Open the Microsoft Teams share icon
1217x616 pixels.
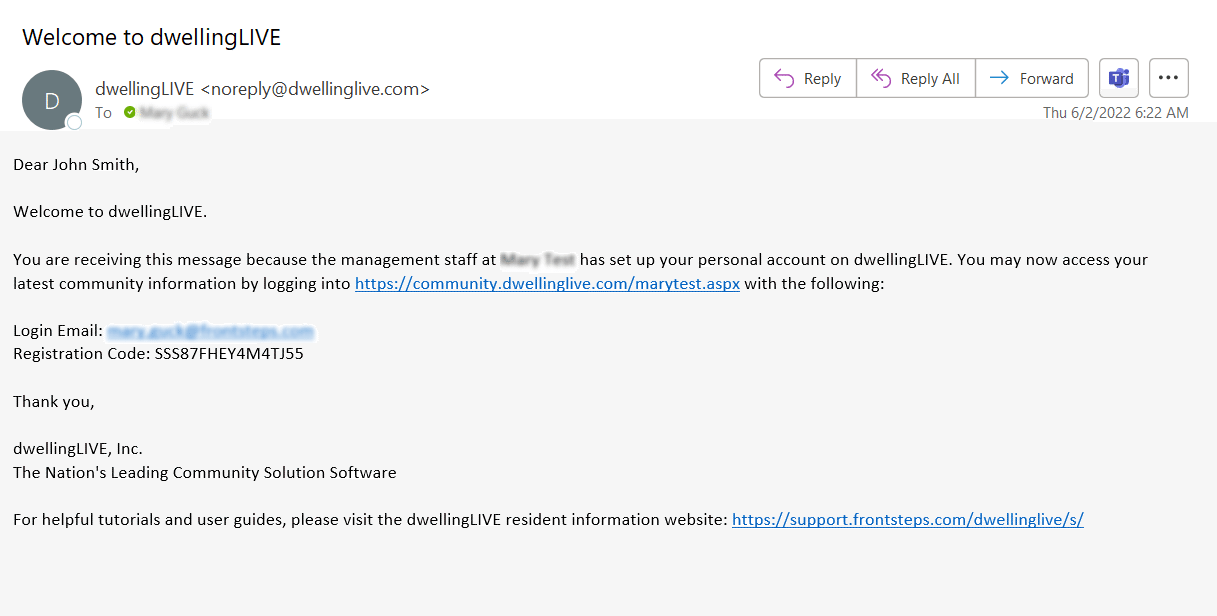[1119, 78]
